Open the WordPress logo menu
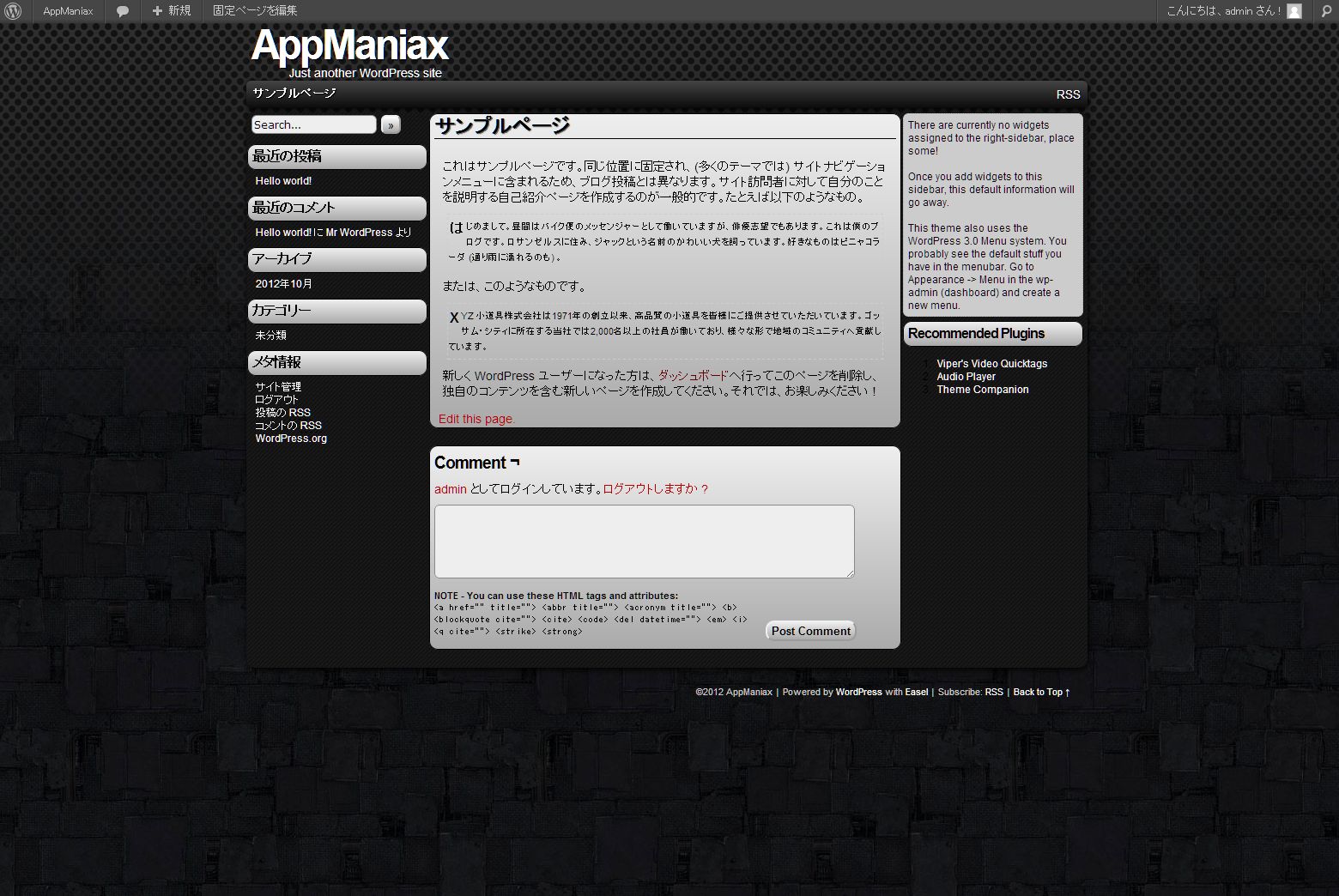This screenshot has height=896, width=1339. (x=13, y=11)
